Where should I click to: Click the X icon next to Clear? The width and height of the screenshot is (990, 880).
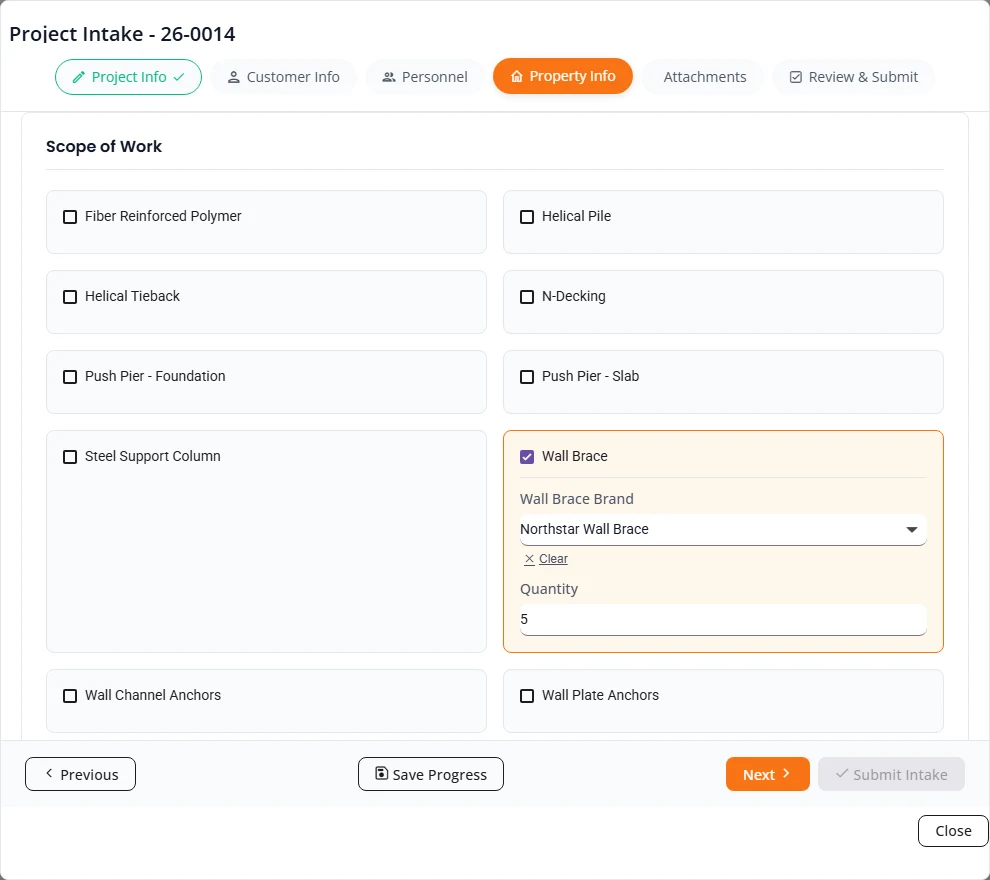pyautogui.click(x=529, y=559)
